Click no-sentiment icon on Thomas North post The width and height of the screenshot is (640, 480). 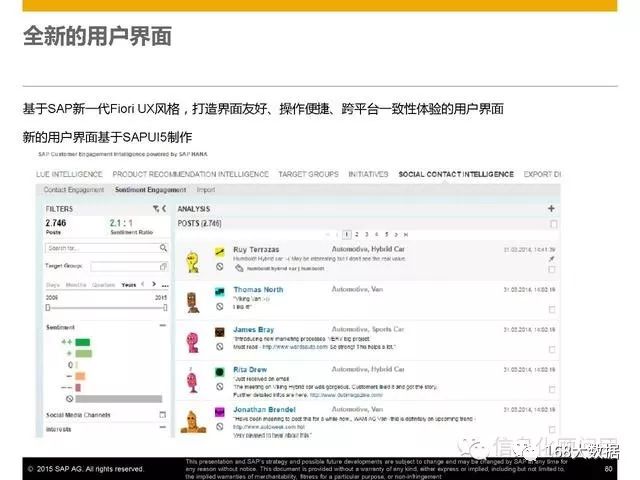tap(220, 306)
